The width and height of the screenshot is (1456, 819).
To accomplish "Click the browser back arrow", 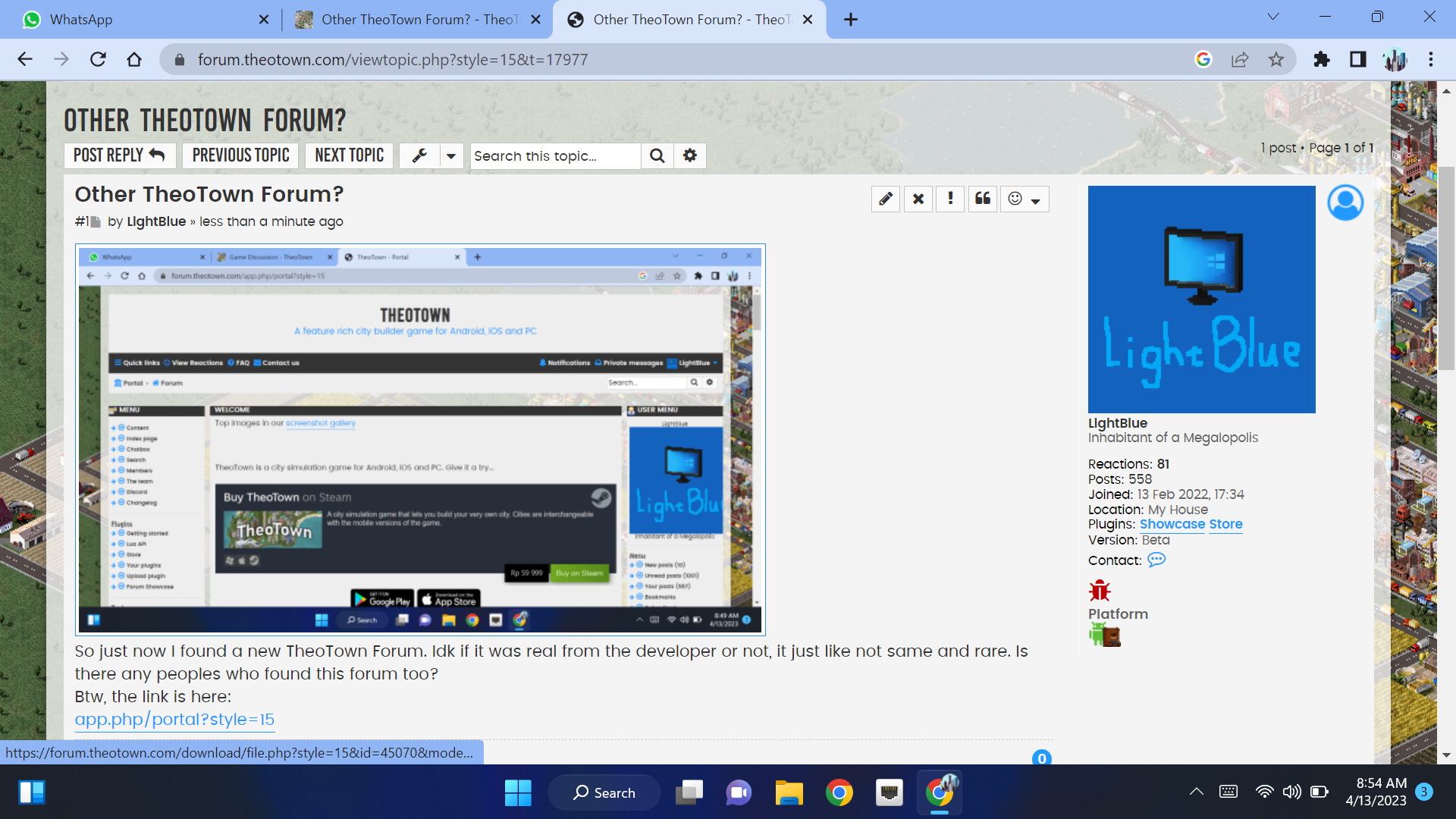I will pyautogui.click(x=25, y=59).
